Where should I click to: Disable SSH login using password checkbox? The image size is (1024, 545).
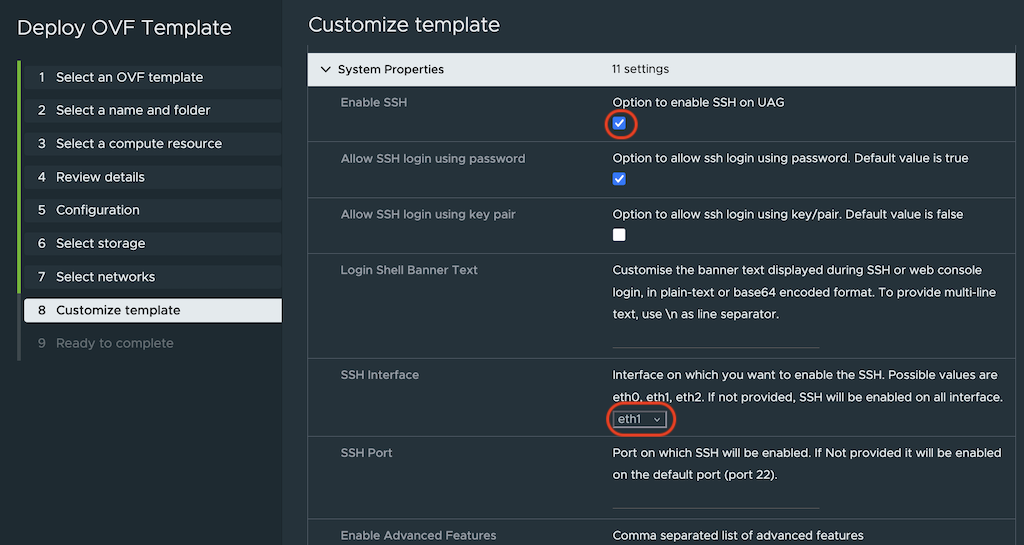coord(619,179)
